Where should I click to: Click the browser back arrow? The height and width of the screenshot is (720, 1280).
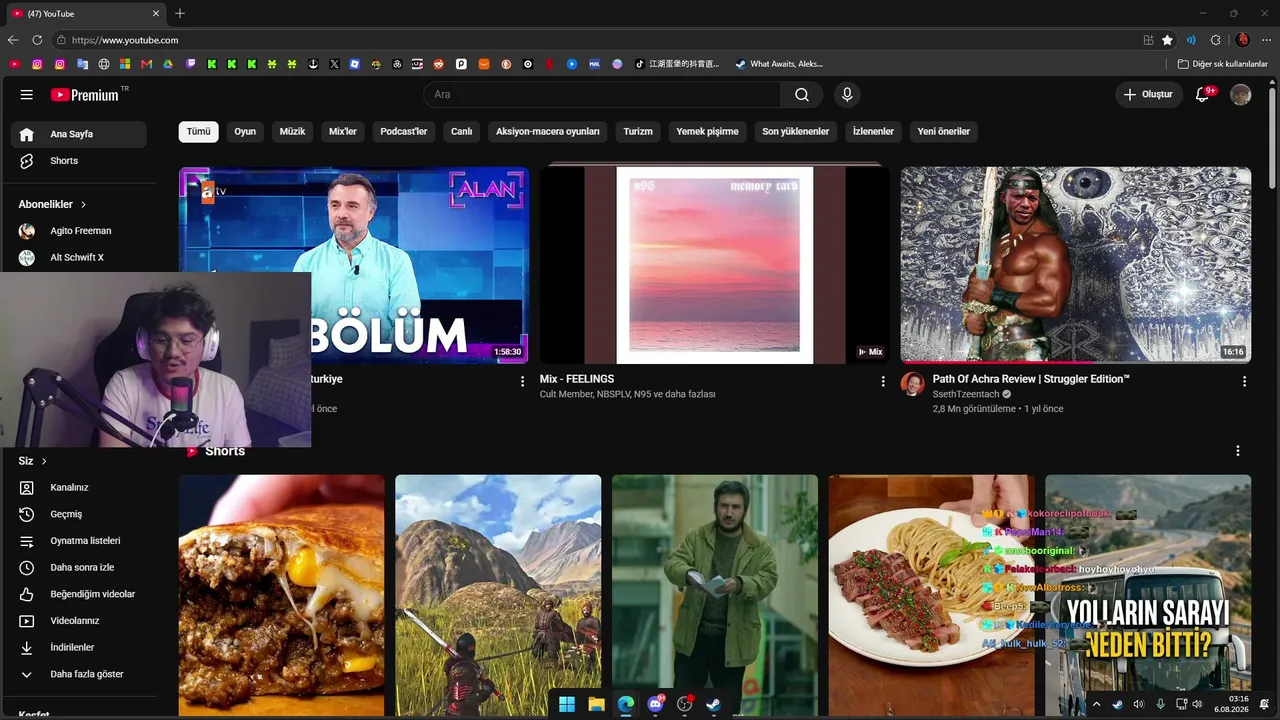coord(13,40)
